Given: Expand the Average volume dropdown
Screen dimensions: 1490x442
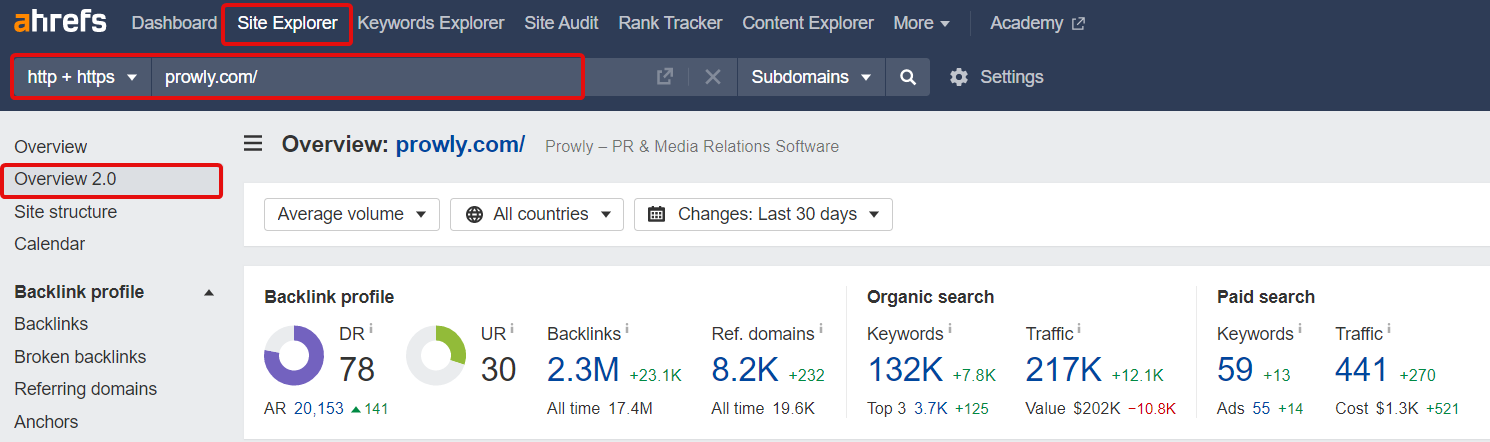Looking at the screenshot, I should 352,214.
